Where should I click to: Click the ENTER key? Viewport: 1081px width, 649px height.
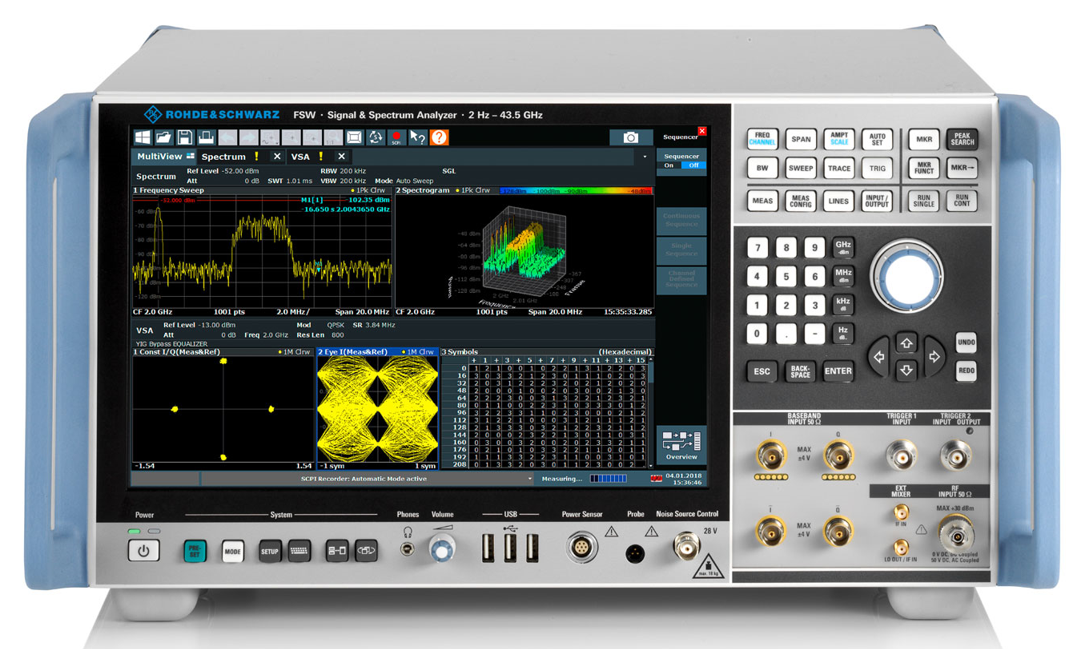[838, 371]
